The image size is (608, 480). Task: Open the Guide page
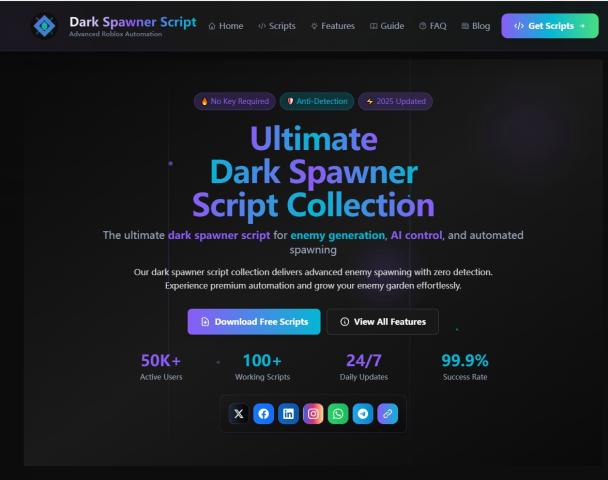387,26
